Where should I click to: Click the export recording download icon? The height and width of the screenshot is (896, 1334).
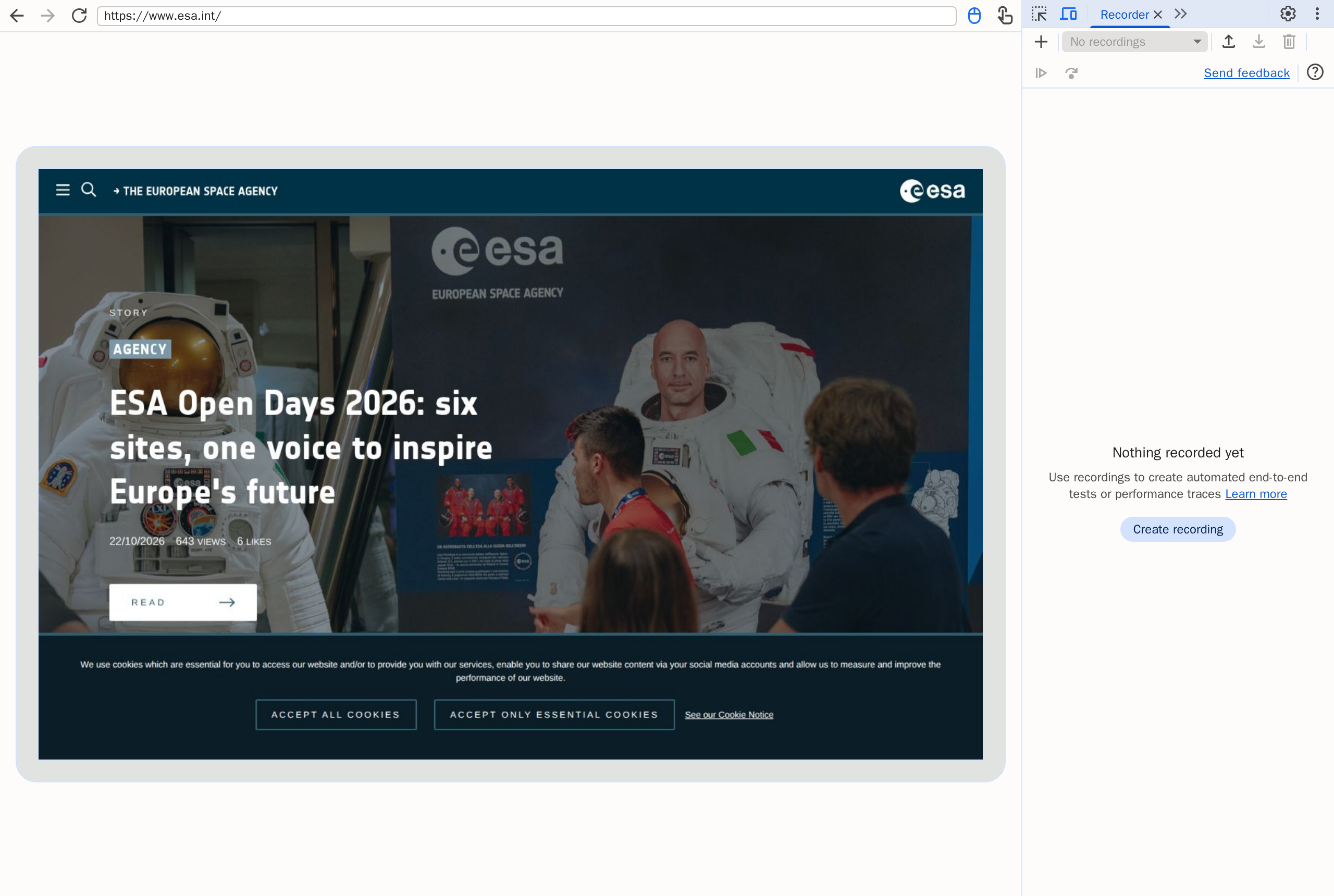[x=1258, y=42]
